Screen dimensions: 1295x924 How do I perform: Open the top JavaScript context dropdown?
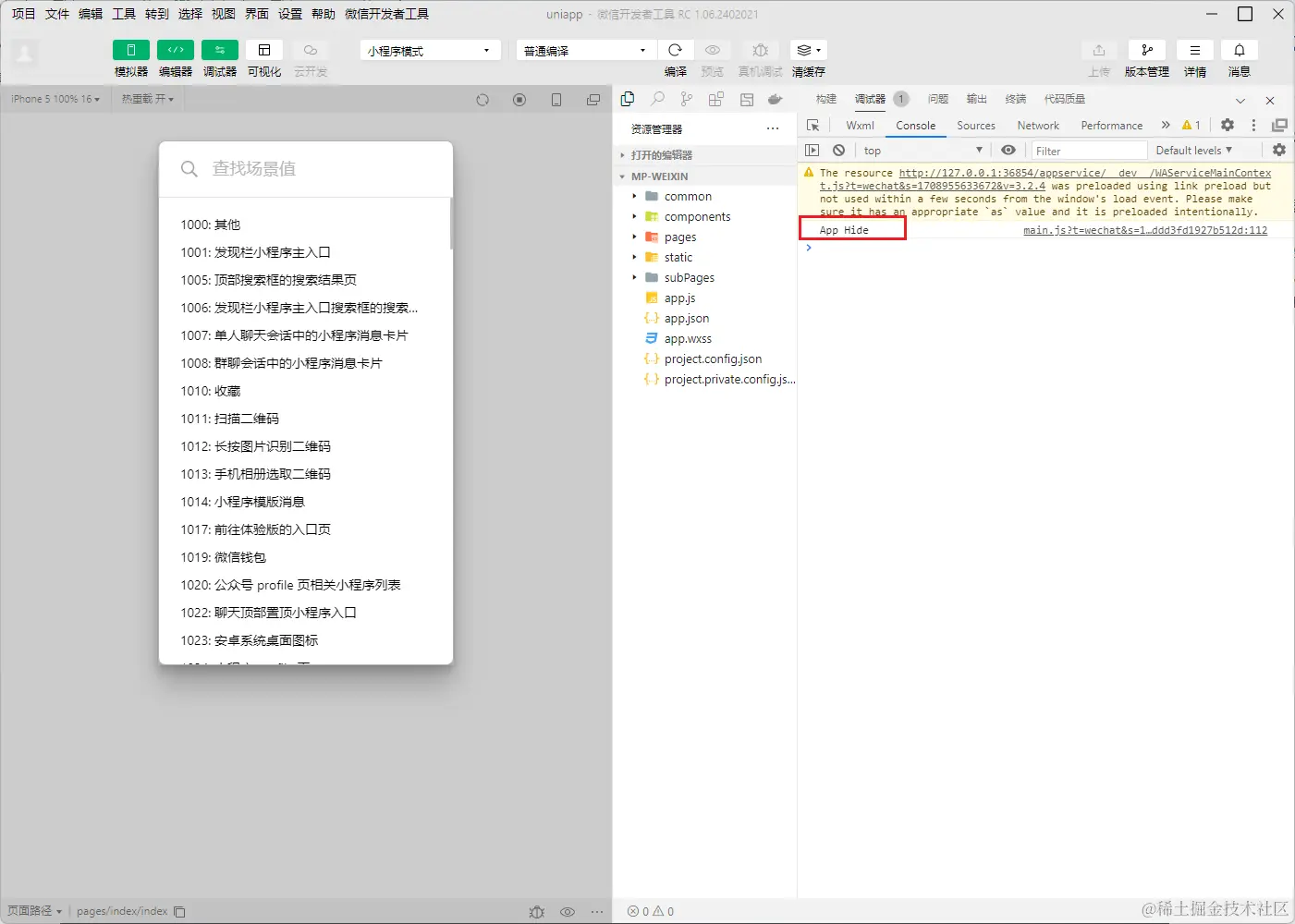[922, 151]
